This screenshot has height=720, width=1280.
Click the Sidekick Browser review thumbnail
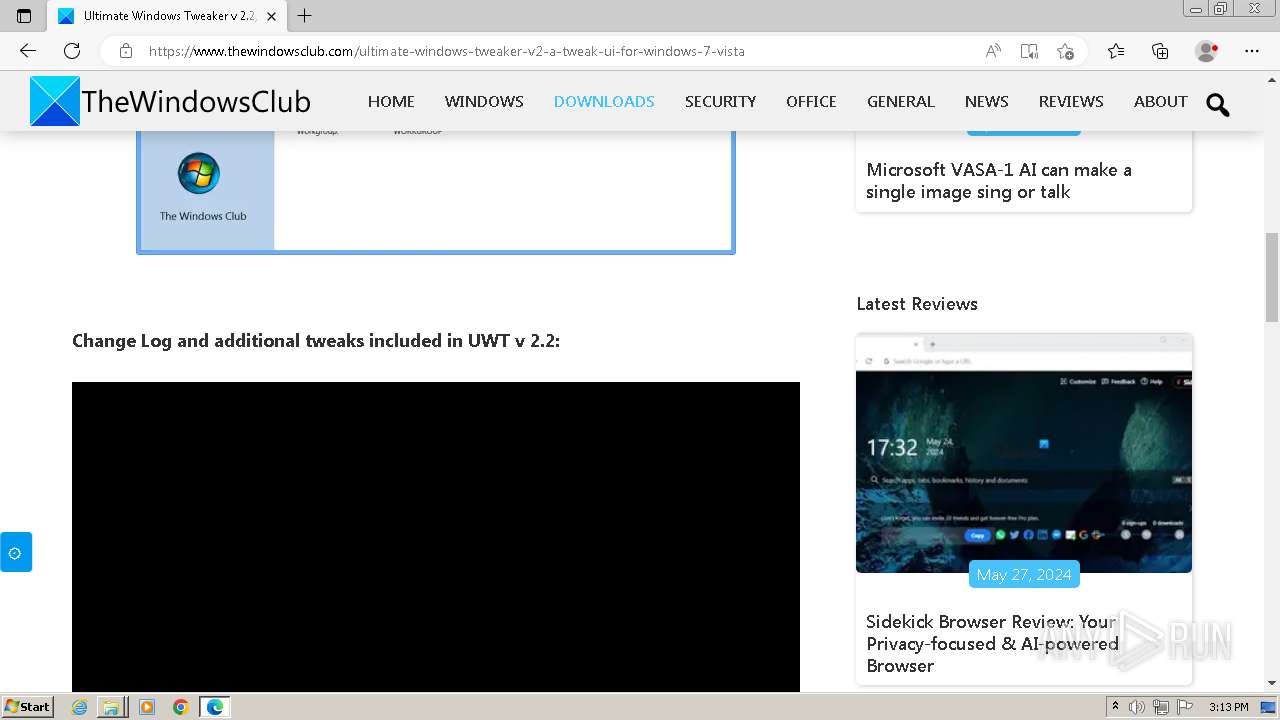coord(1024,453)
